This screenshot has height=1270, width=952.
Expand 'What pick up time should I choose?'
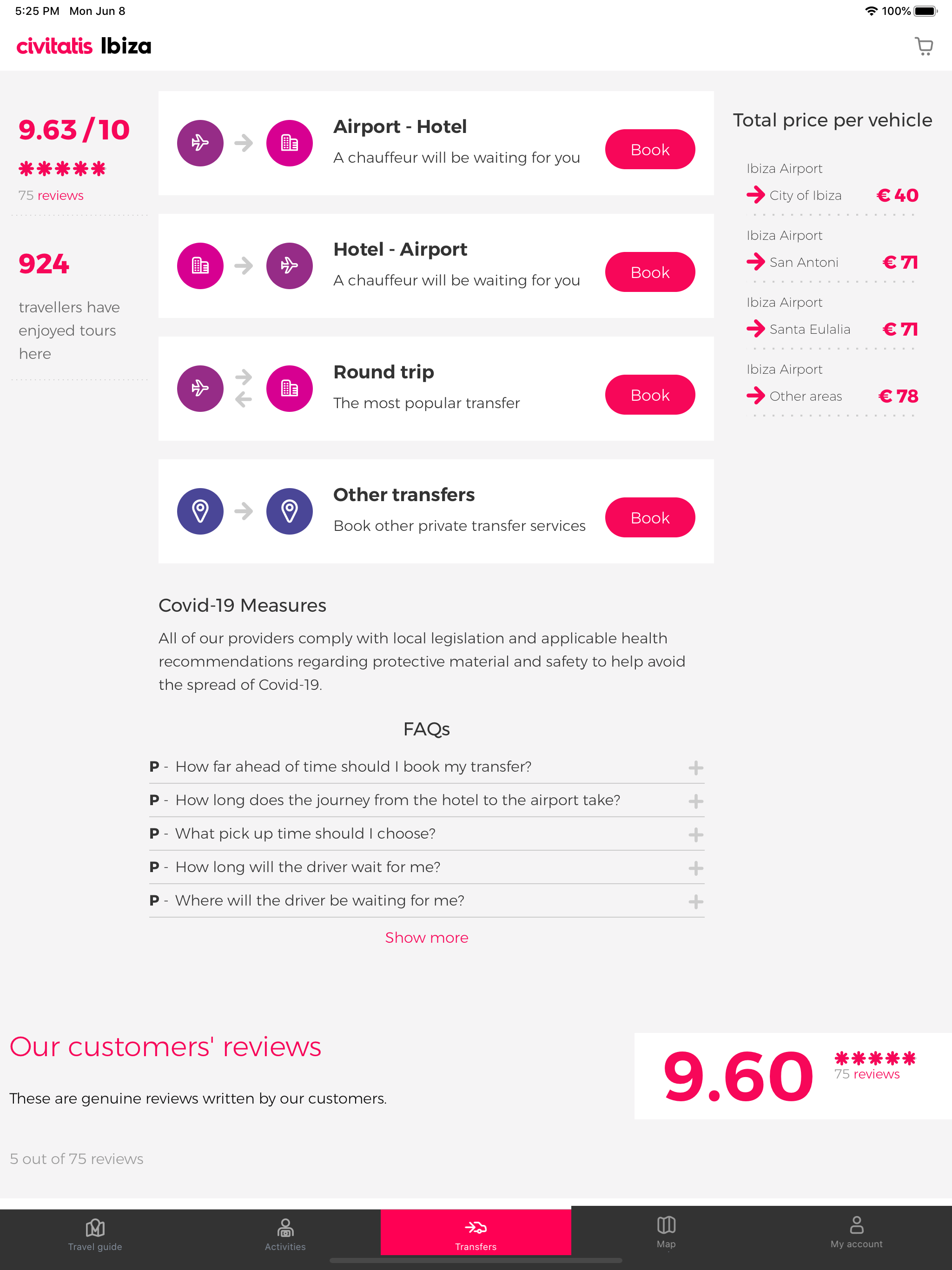695,834
